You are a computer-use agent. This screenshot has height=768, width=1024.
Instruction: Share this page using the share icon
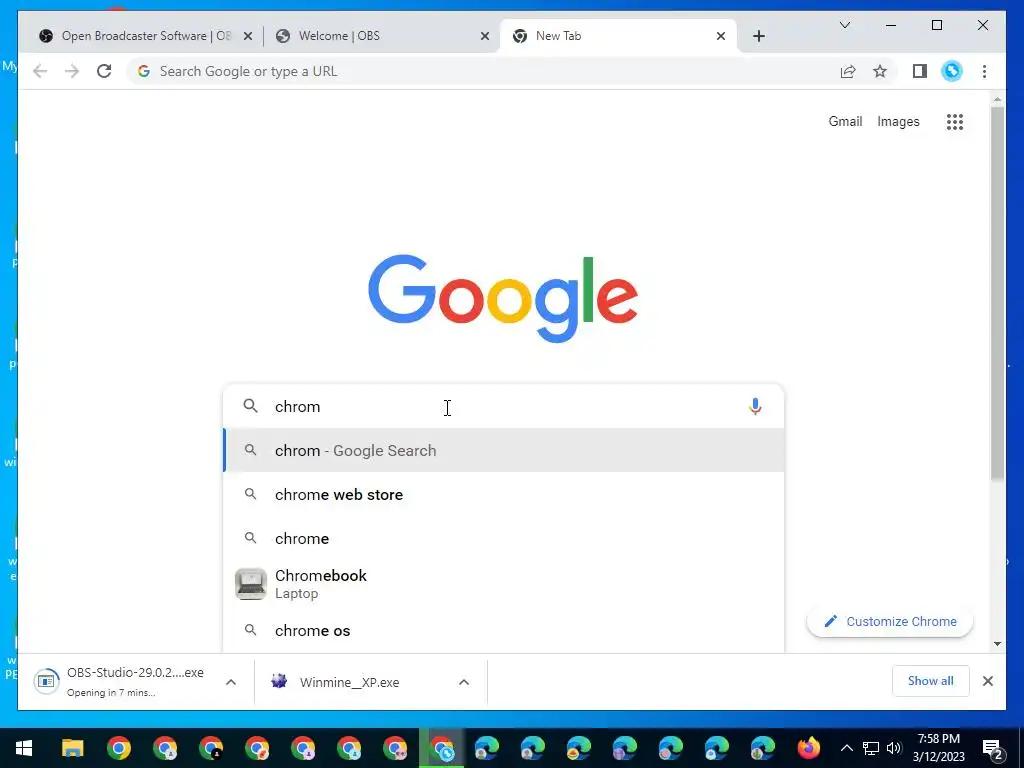point(848,71)
